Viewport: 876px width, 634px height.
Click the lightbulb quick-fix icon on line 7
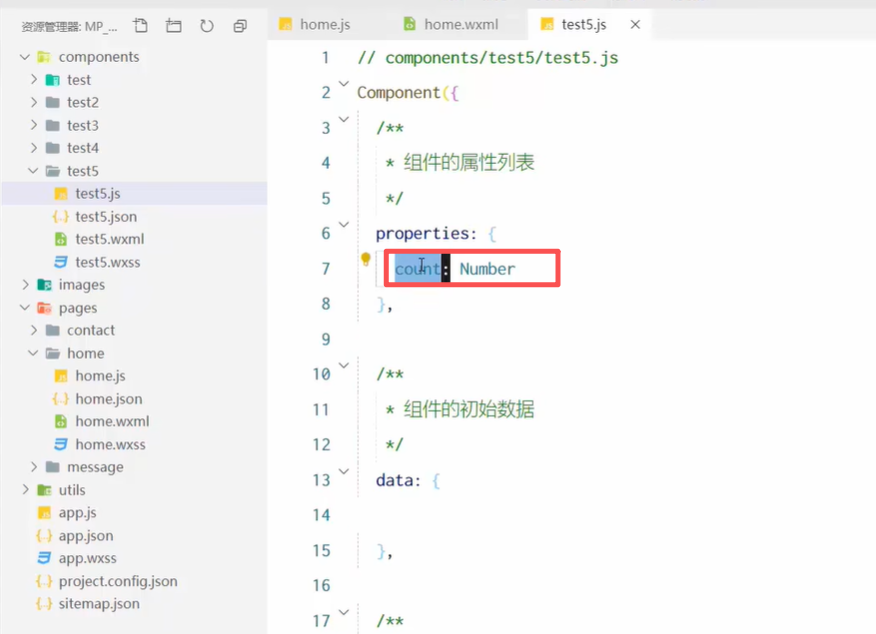click(x=365, y=259)
